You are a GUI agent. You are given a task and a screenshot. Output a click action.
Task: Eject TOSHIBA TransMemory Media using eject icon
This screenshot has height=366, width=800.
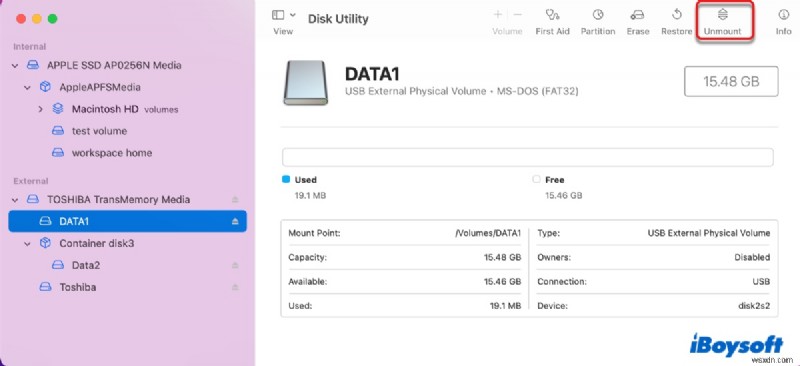235,200
